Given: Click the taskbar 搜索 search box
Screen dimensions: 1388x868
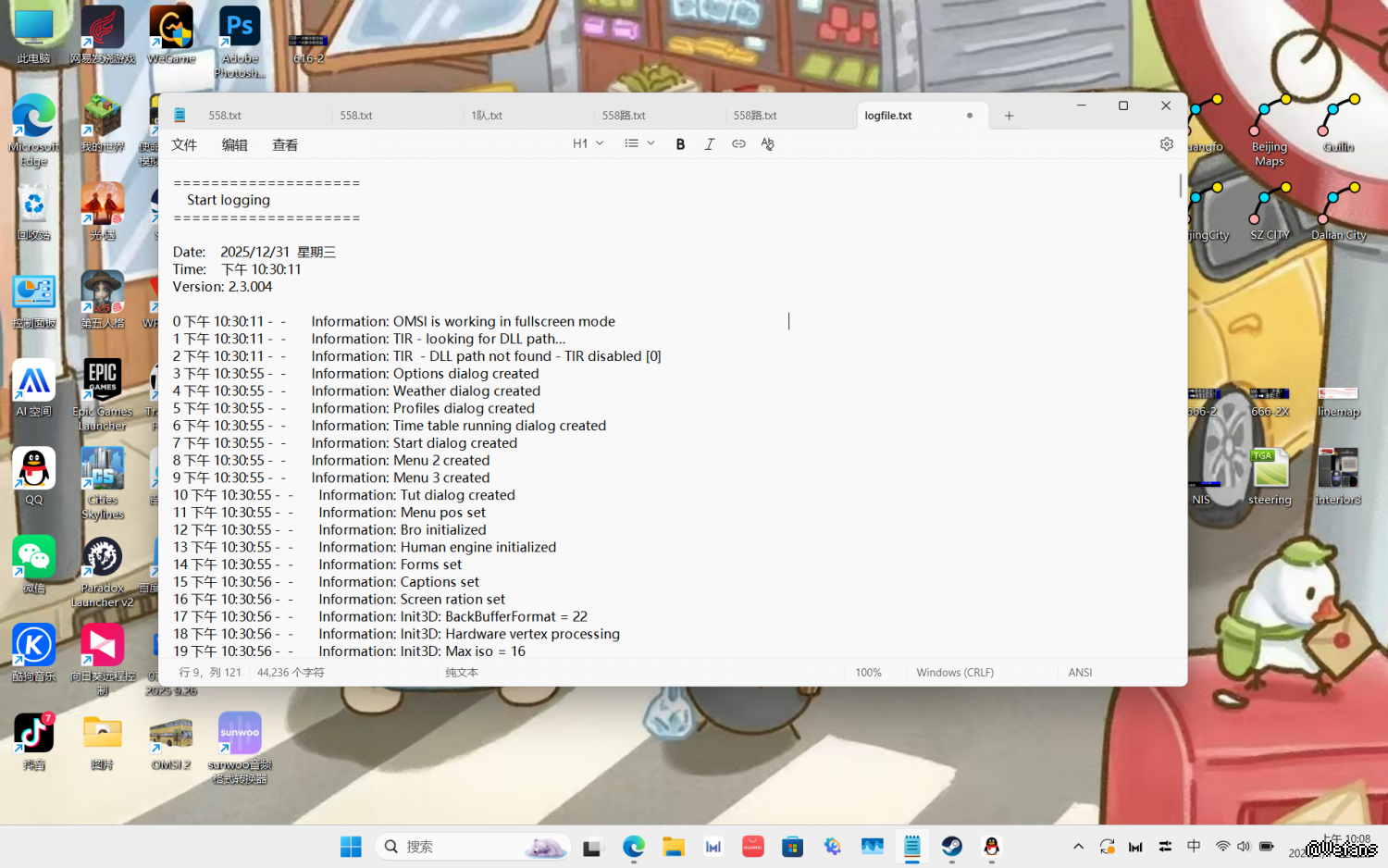Looking at the screenshot, I should coord(473,847).
